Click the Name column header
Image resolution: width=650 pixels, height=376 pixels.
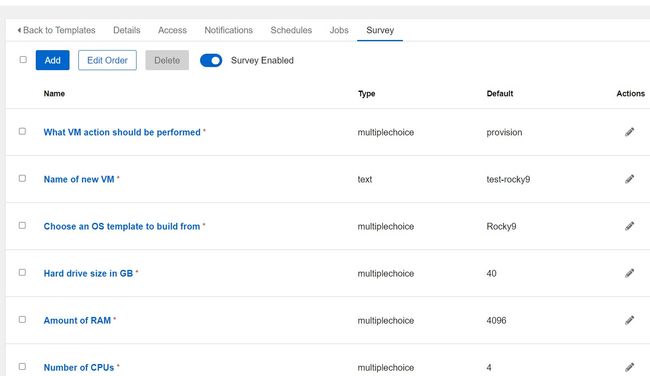[54, 94]
